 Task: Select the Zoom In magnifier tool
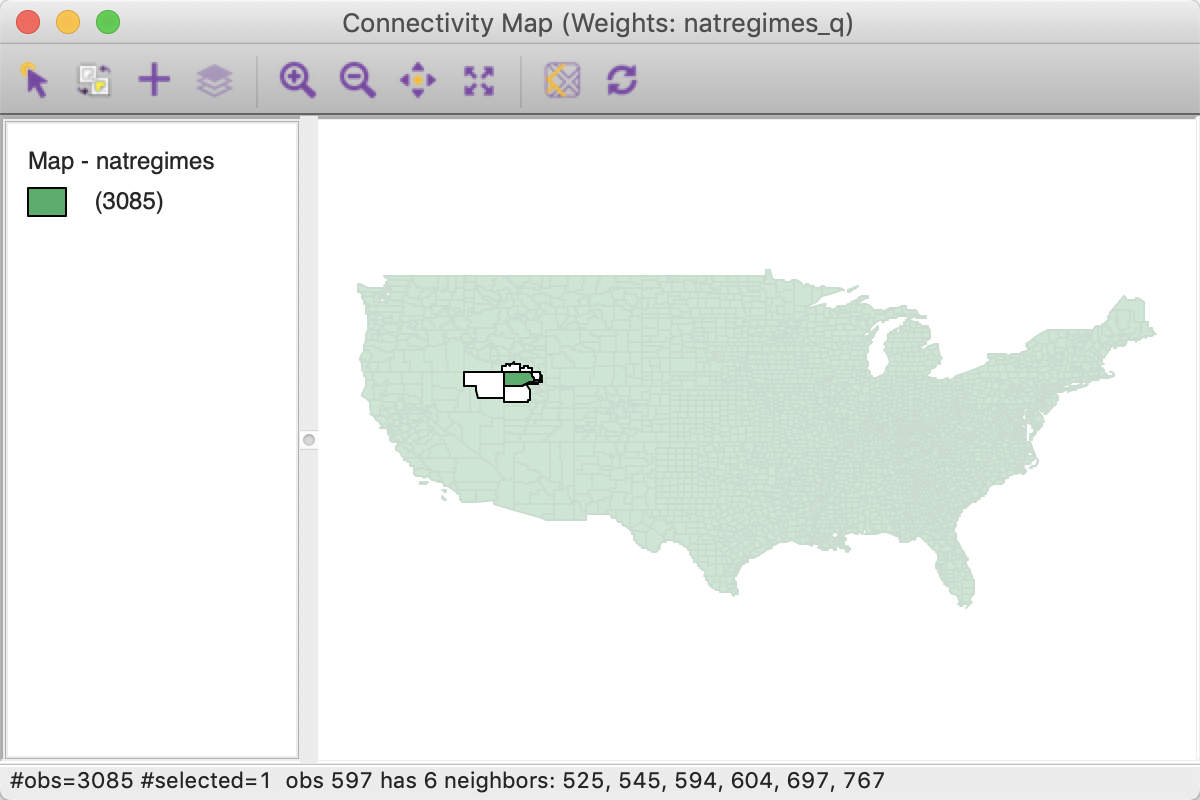(296, 79)
